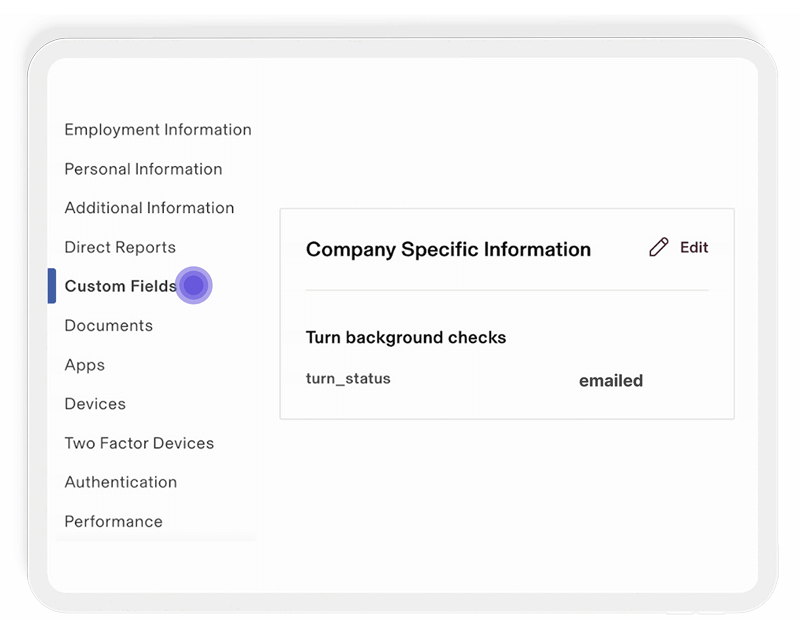Click the pencil Edit icon
The width and height of the screenshot is (800, 620).
pos(658,246)
